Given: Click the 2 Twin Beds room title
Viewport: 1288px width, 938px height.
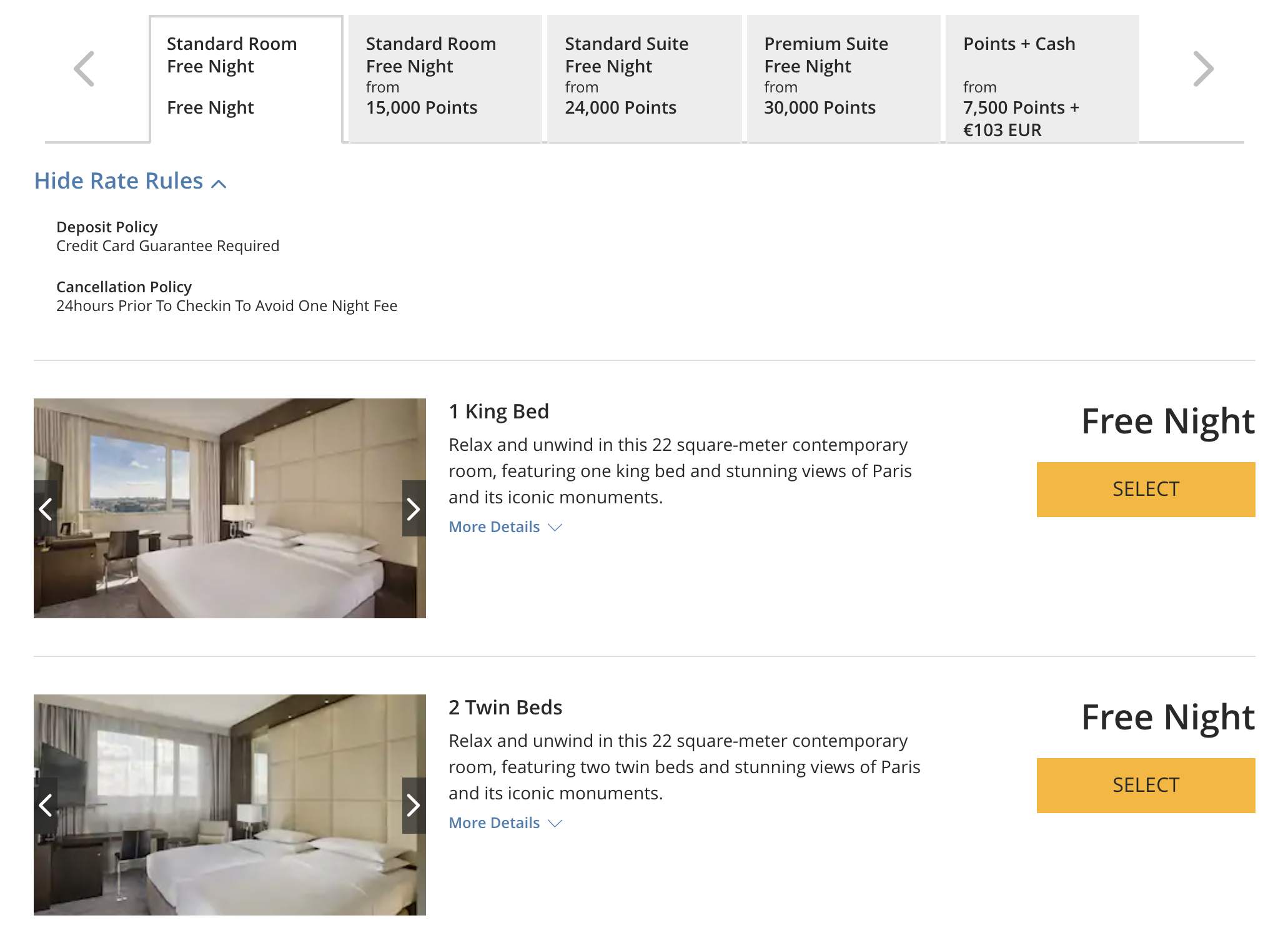Looking at the screenshot, I should [505, 708].
